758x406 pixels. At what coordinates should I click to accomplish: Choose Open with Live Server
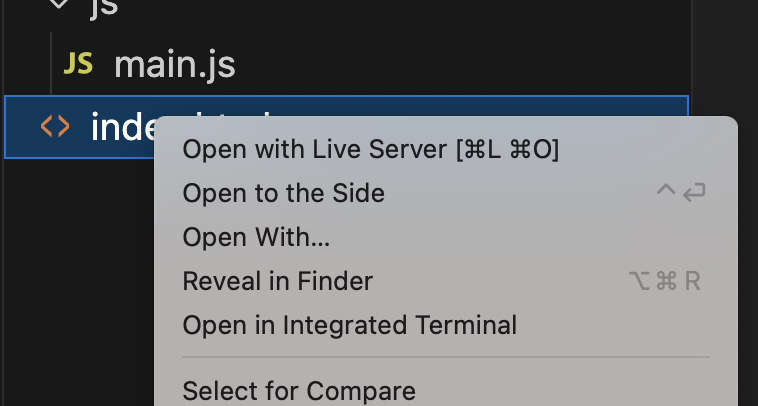point(313,150)
